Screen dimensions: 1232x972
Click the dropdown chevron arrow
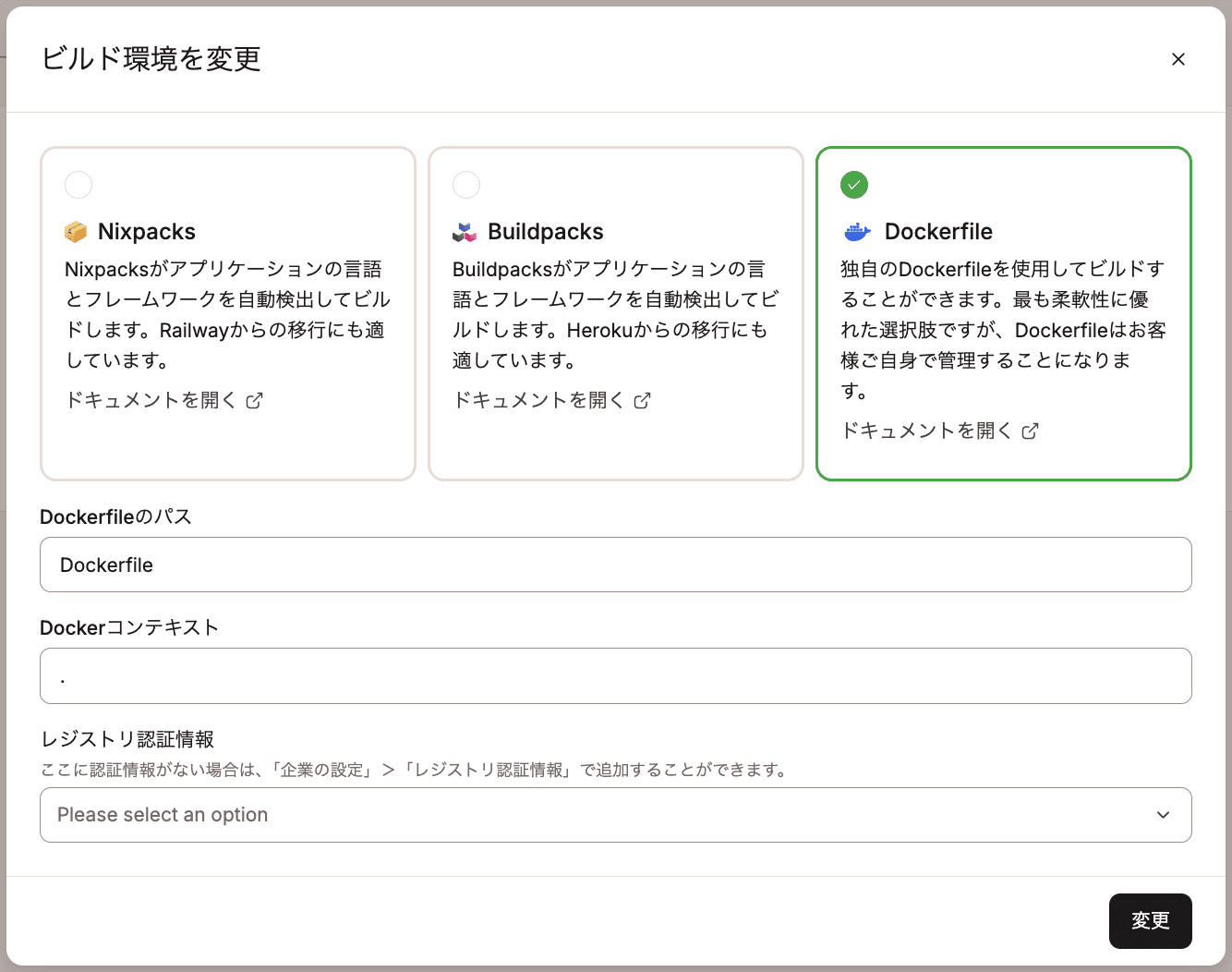tap(1163, 815)
